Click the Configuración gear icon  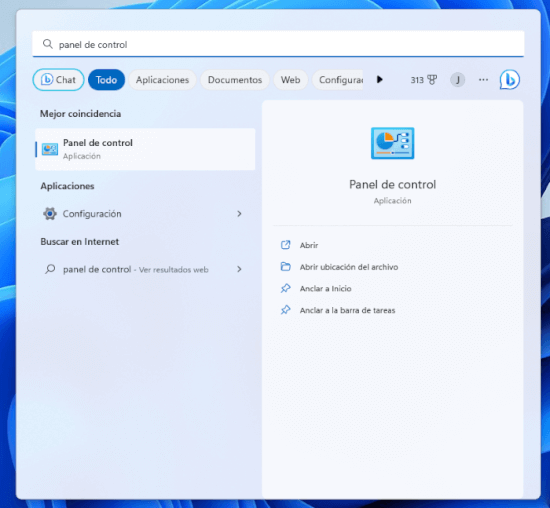(x=50, y=213)
